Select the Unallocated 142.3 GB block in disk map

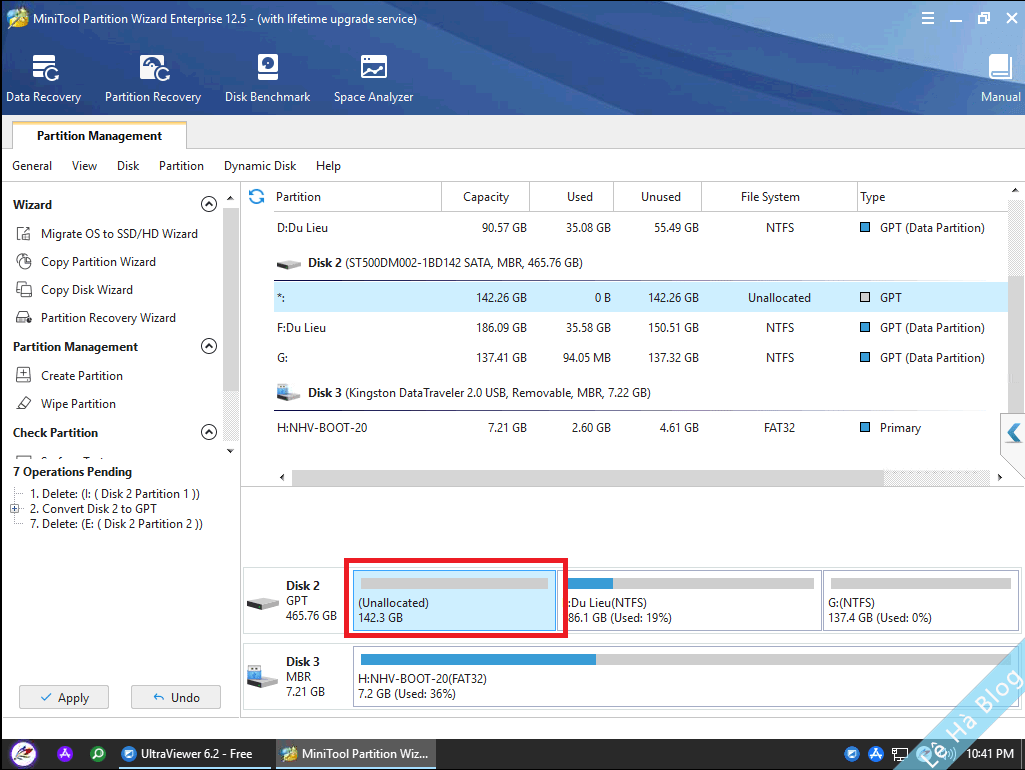tap(455, 600)
